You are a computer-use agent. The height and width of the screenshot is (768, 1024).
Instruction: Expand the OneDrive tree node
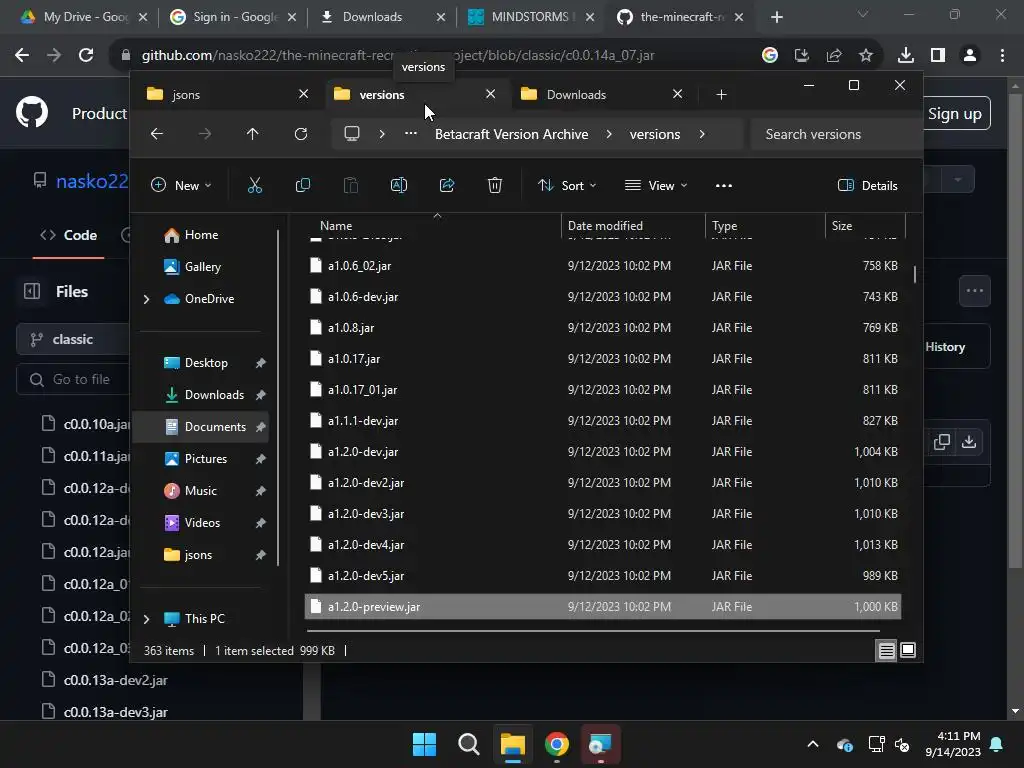pyautogui.click(x=146, y=299)
